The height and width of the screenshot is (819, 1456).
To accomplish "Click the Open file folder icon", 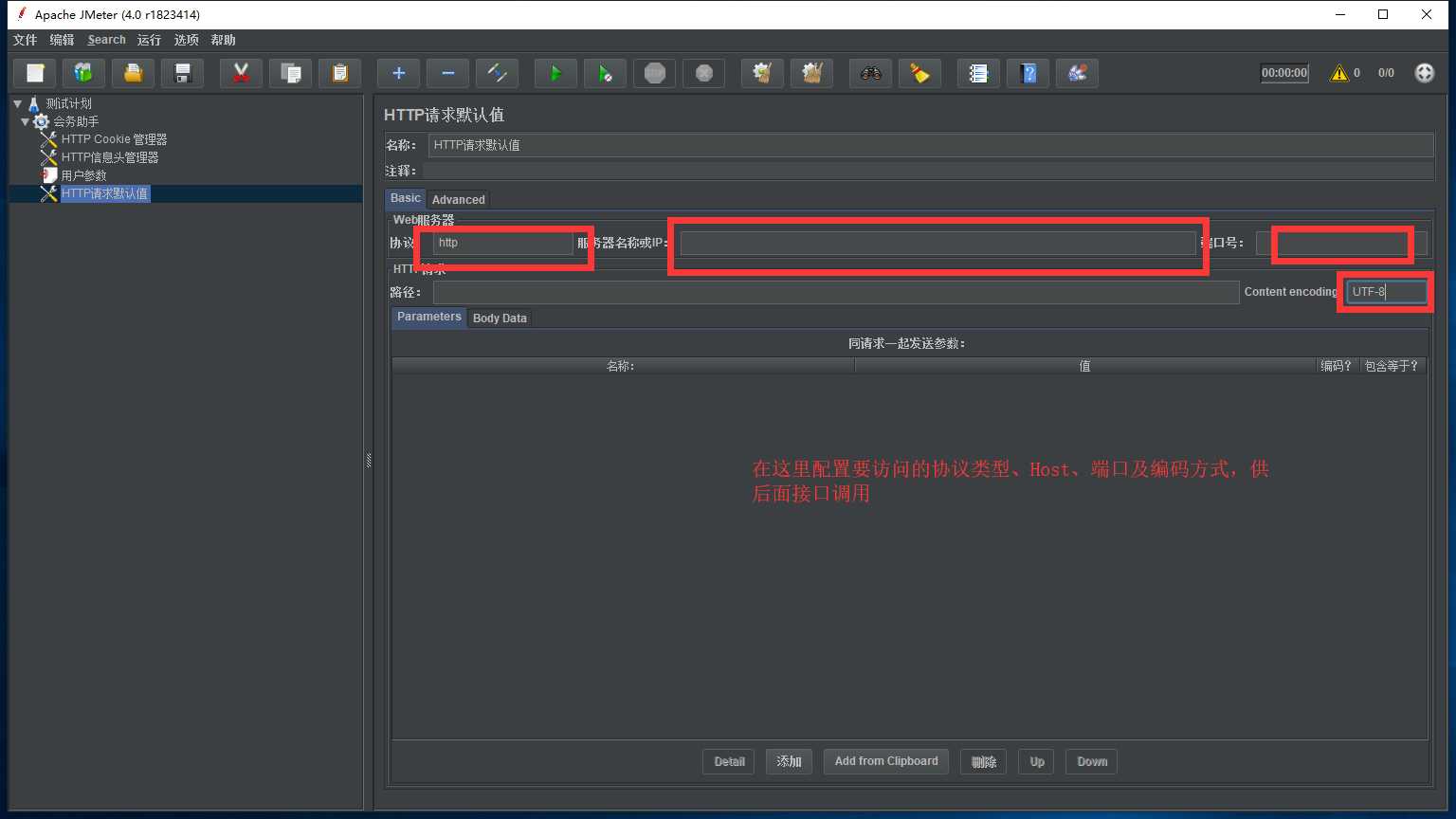I will pos(134,73).
